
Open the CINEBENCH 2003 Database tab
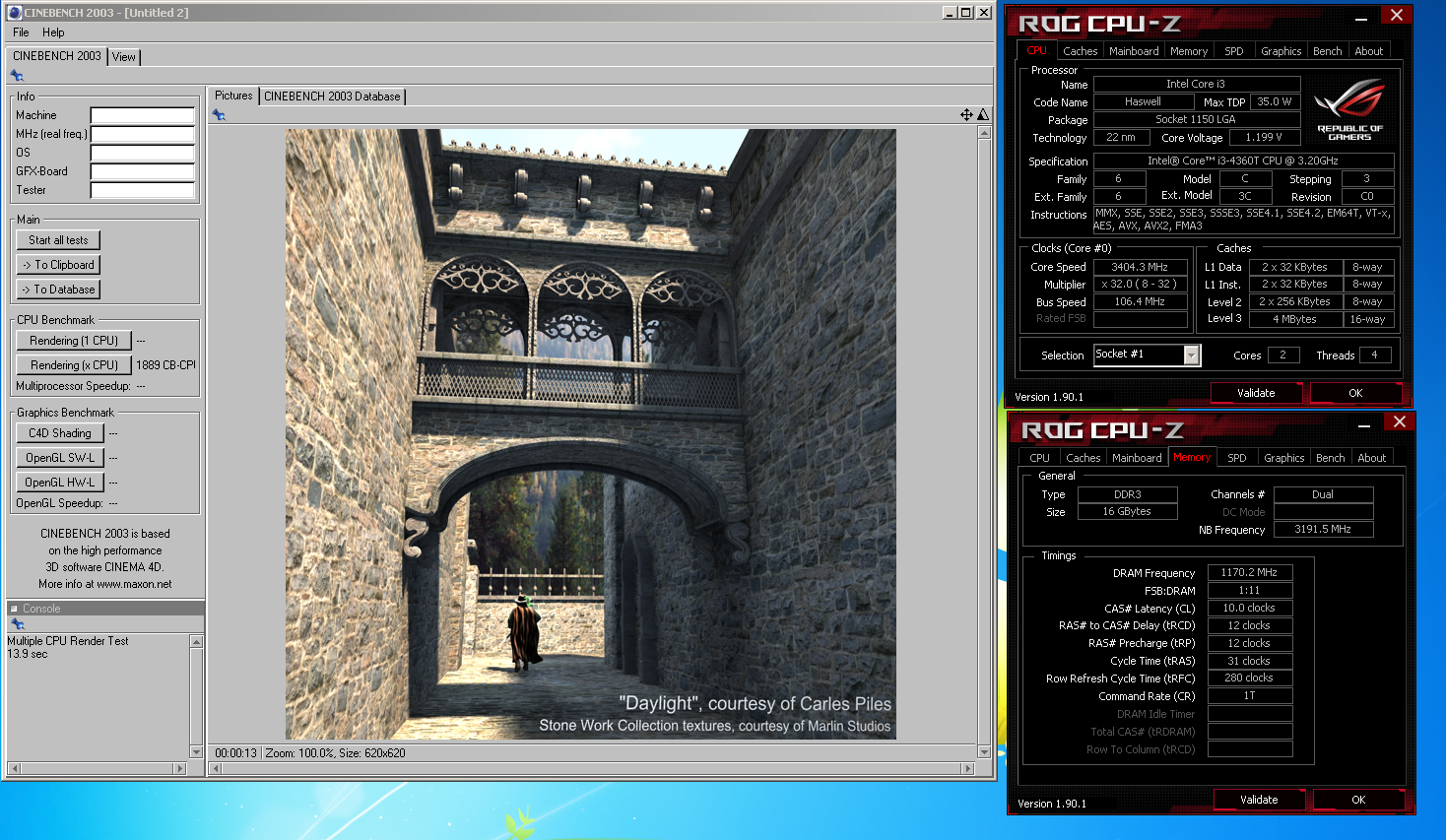click(332, 97)
